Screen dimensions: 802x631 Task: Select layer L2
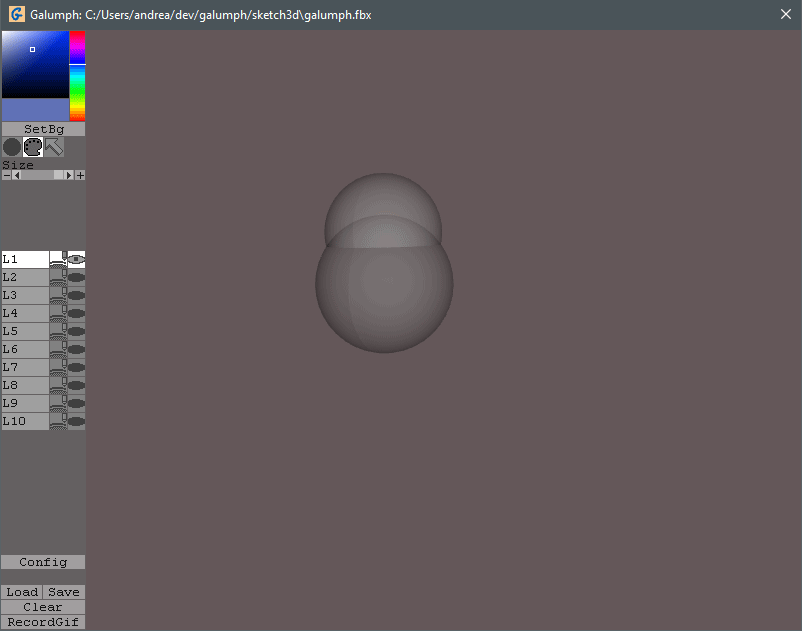[25, 277]
